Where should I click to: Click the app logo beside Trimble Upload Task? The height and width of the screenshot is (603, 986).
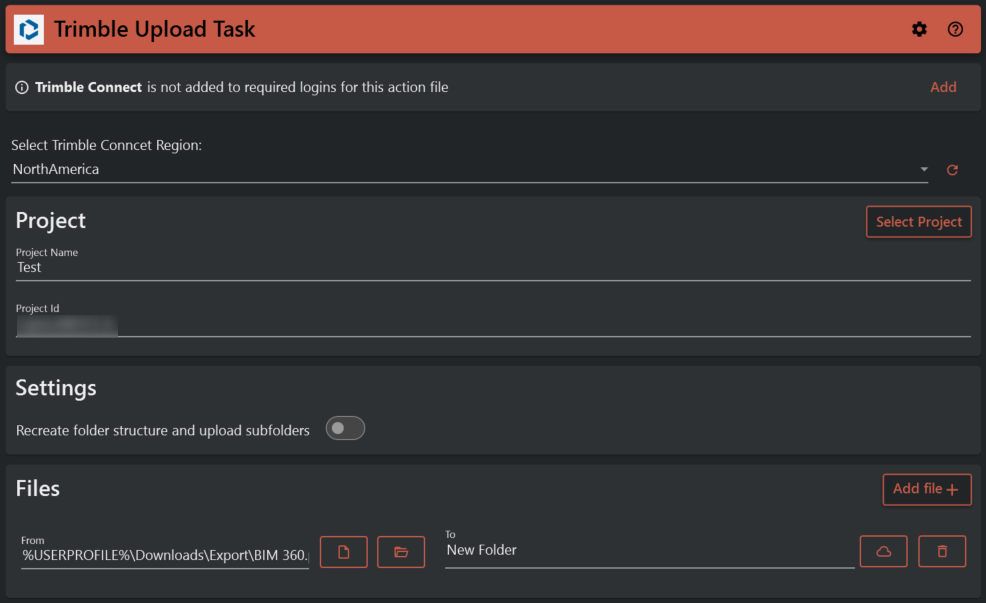tap(29, 30)
